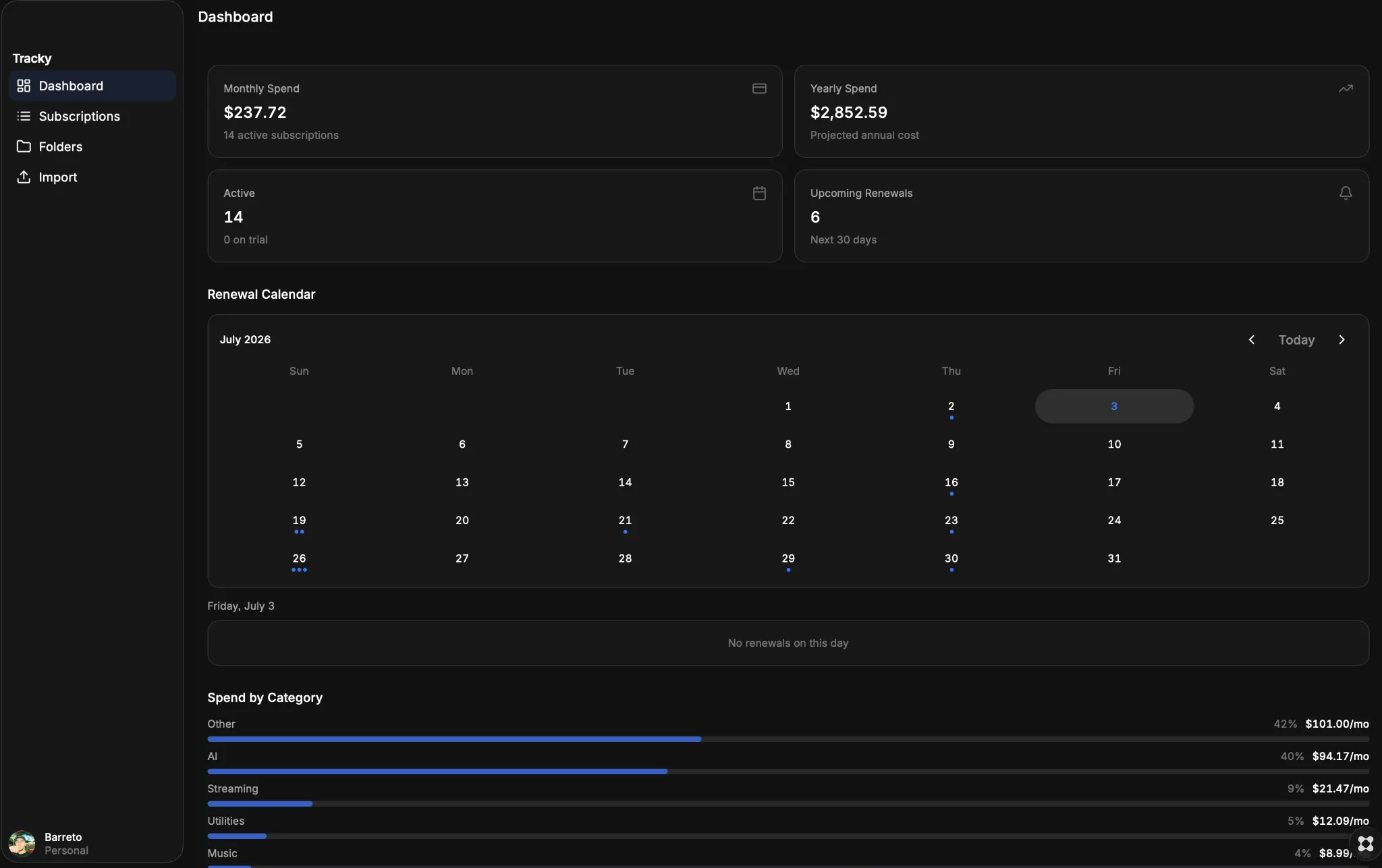Click the floating command icon at bottom right
Screen dimensions: 1382x868
(1365, 844)
